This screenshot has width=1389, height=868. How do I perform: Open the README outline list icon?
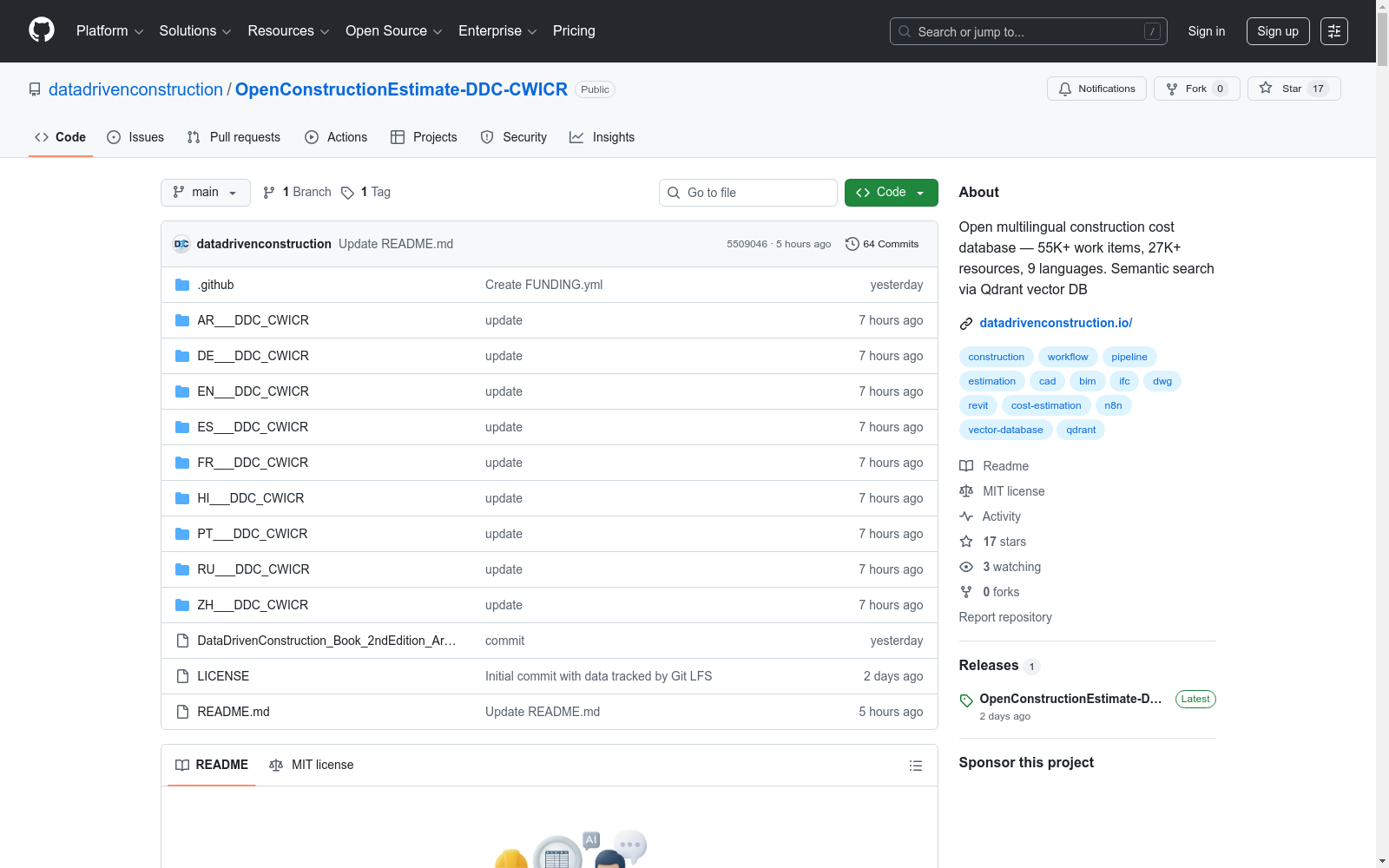pos(915,766)
